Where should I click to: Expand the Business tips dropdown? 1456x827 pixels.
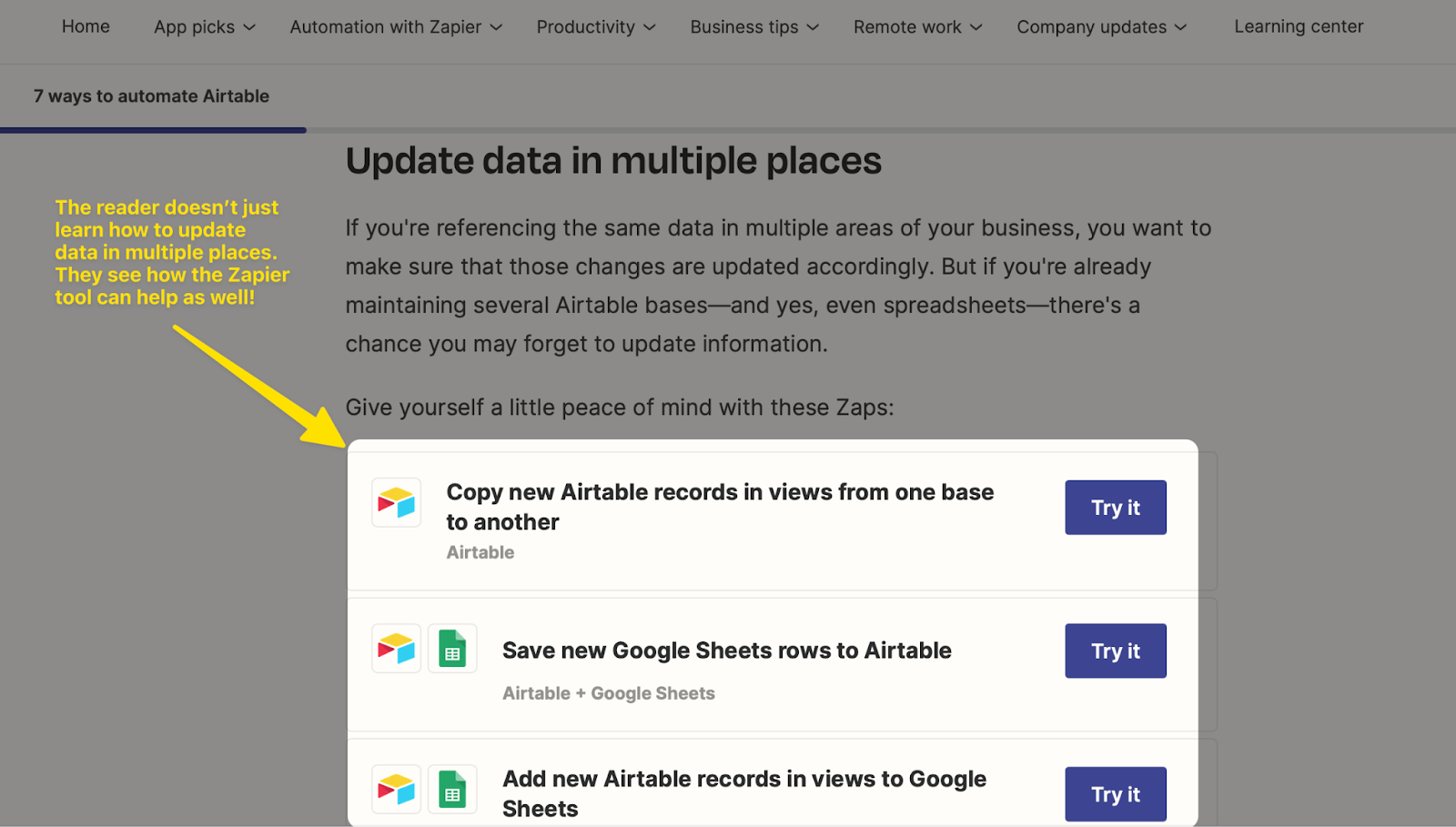[753, 26]
